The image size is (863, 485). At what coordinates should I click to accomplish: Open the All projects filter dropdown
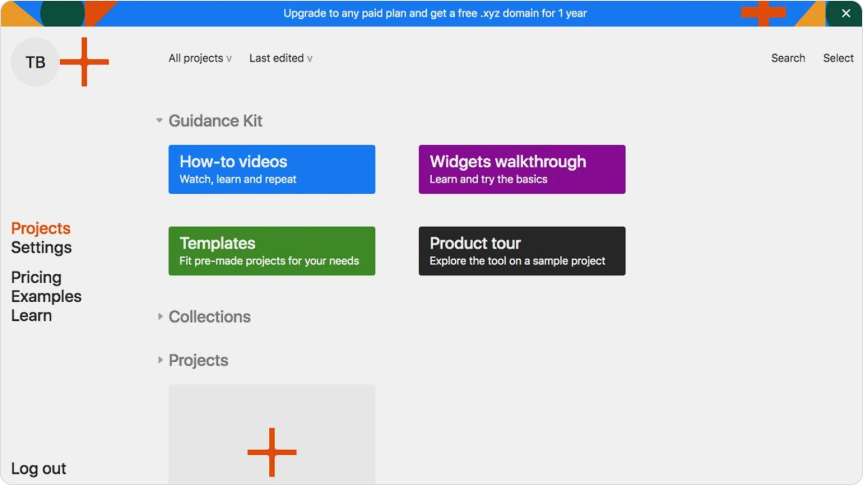coord(200,58)
